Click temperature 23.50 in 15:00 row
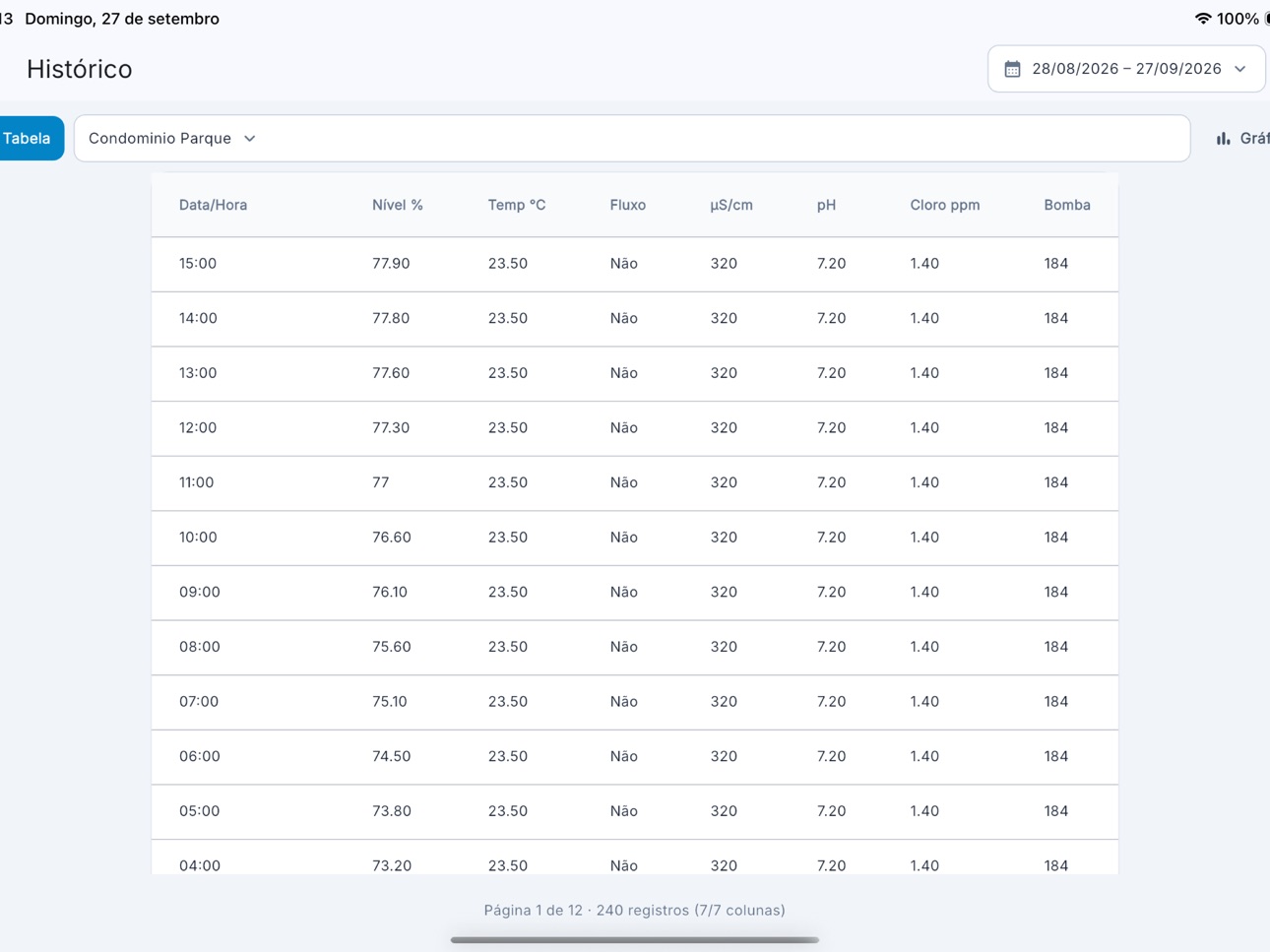 tap(508, 264)
